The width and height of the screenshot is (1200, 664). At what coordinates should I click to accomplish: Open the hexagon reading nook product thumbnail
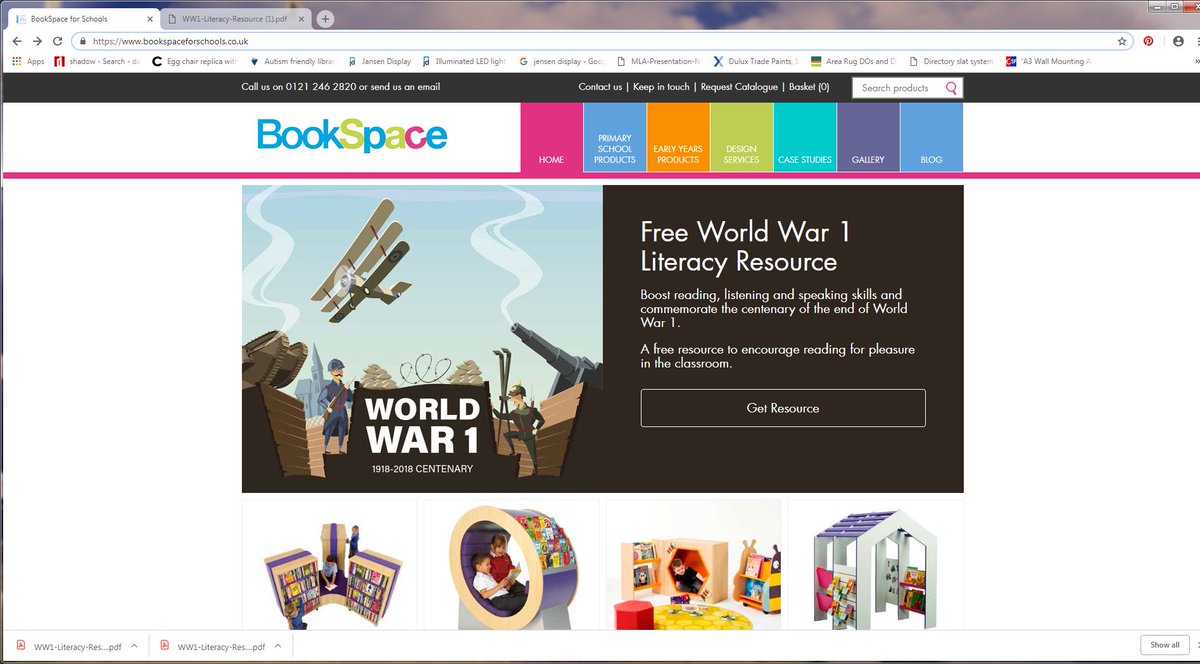tap(695, 565)
